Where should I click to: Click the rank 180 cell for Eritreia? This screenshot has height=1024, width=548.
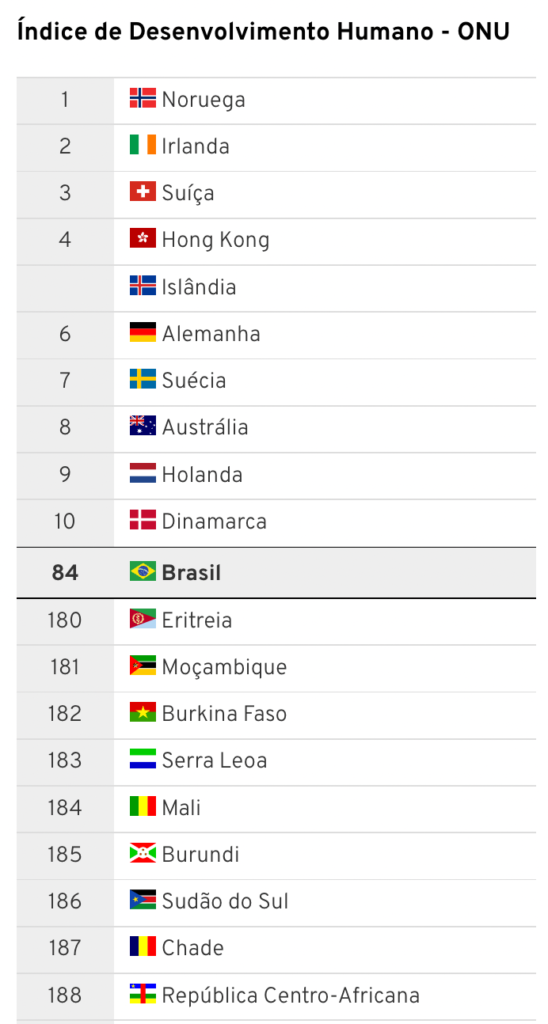65,620
